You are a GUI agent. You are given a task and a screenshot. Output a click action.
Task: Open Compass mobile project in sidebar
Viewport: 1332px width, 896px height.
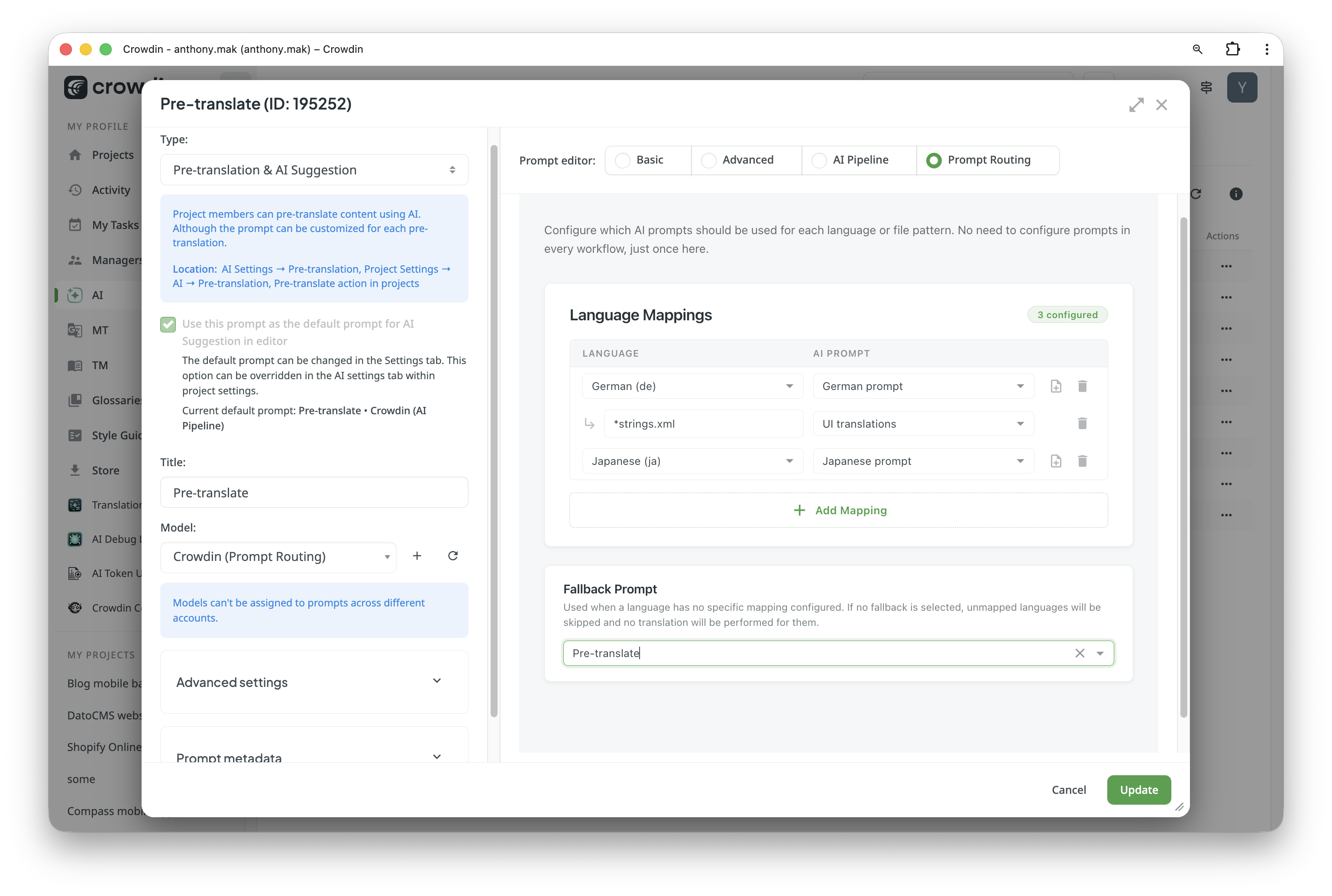point(104,811)
